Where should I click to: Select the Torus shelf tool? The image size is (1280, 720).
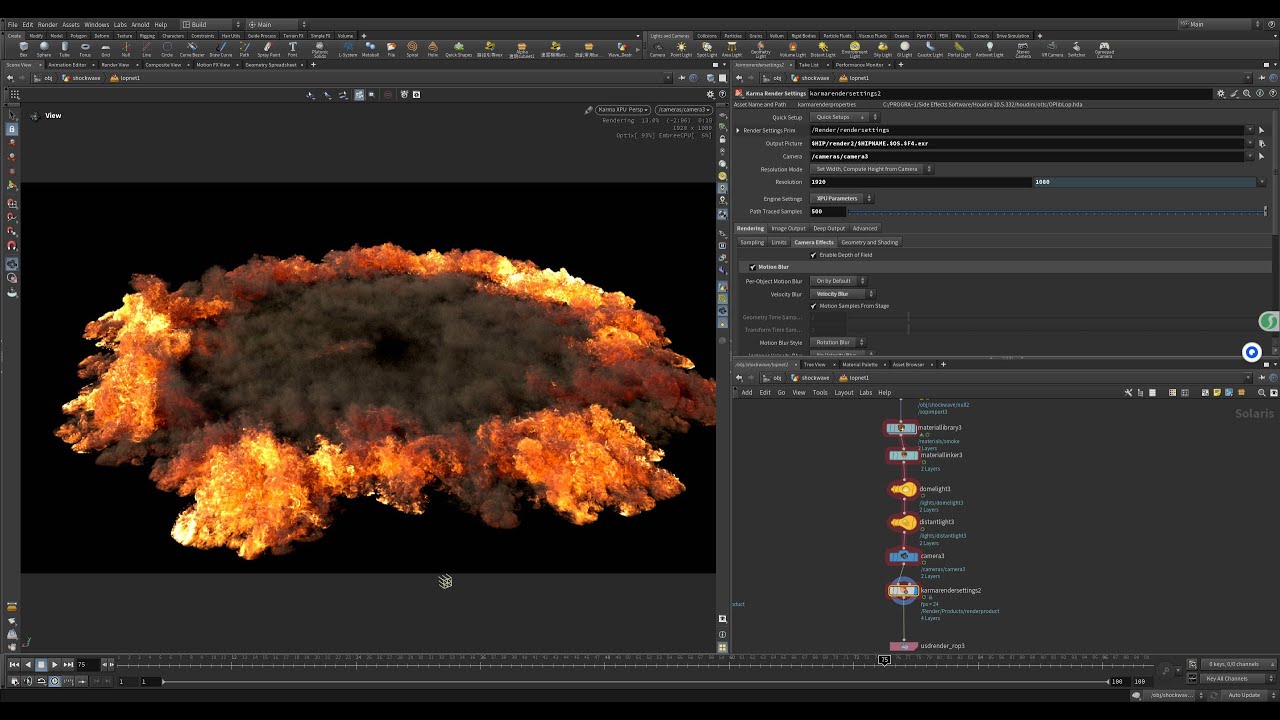[85, 48]
